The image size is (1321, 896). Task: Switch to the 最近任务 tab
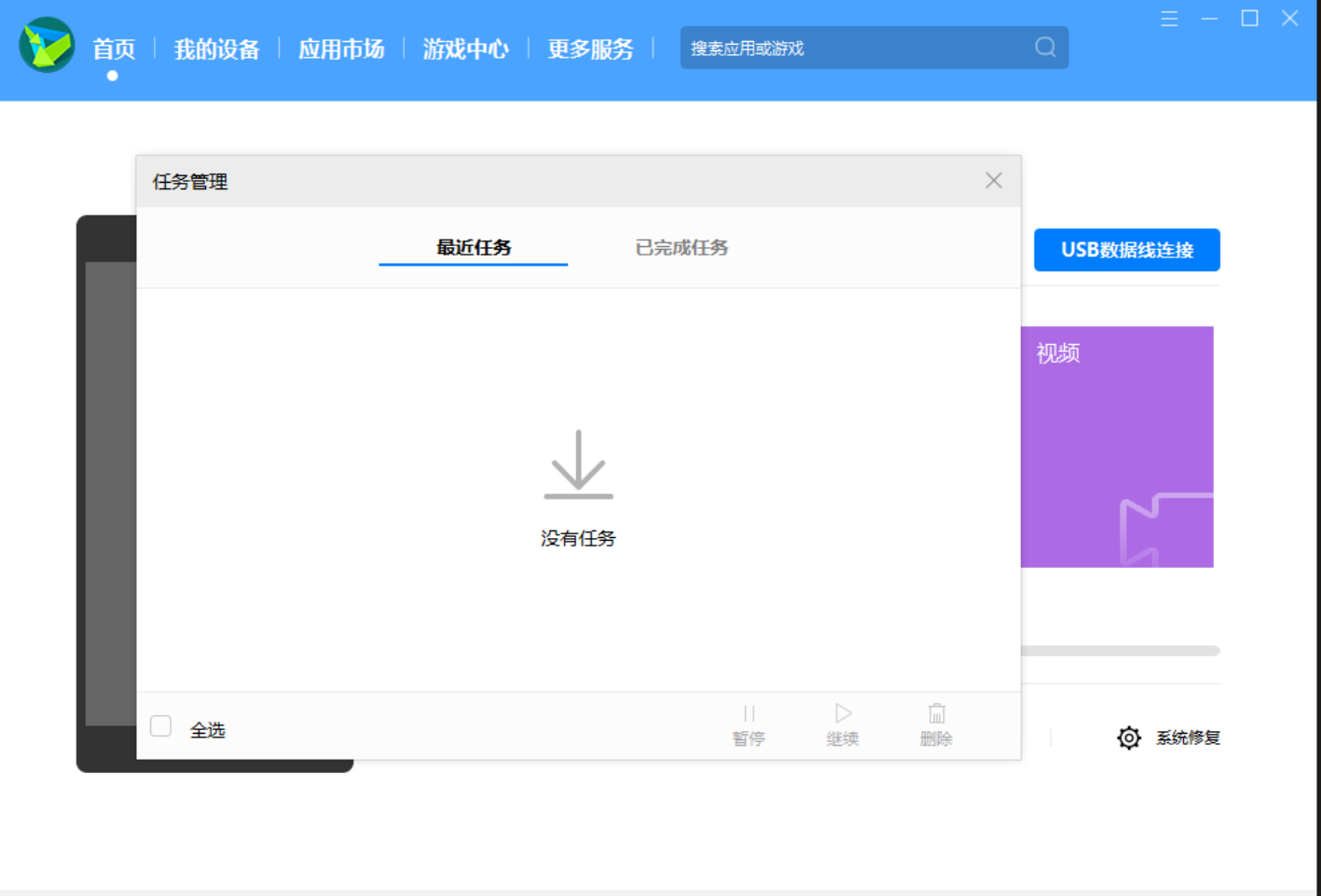point(474,248)
